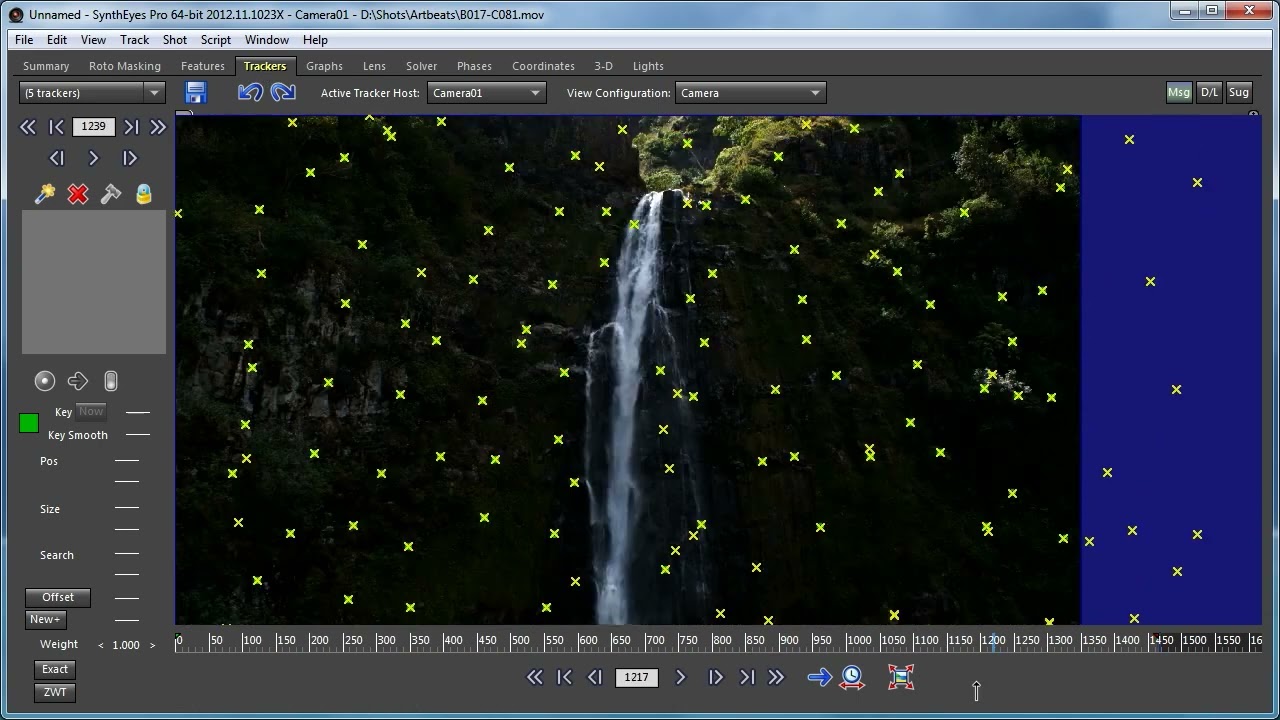Switch to the Features tab
This screenshot has width=1280, height=720.
click(x=203, y=66)
